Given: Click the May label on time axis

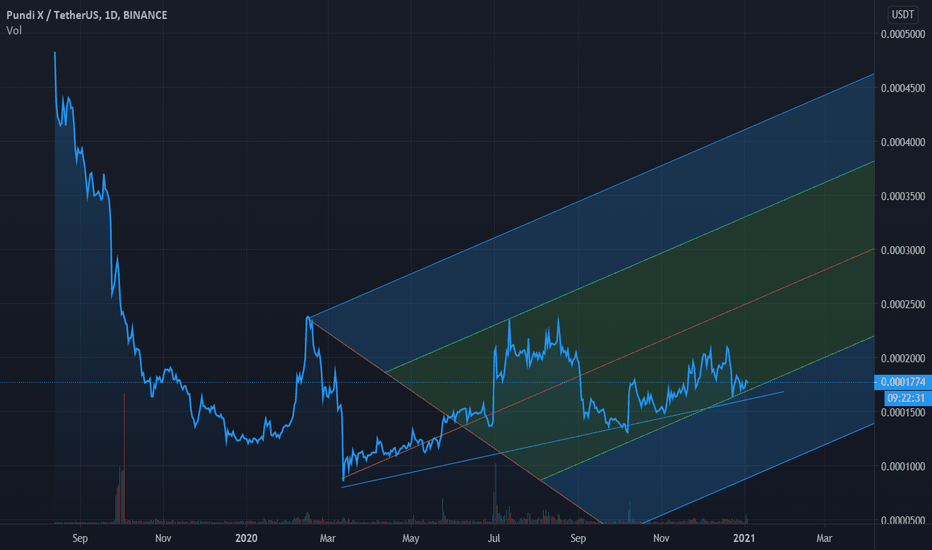Looking at the screenshot, I should pos(411,538).
